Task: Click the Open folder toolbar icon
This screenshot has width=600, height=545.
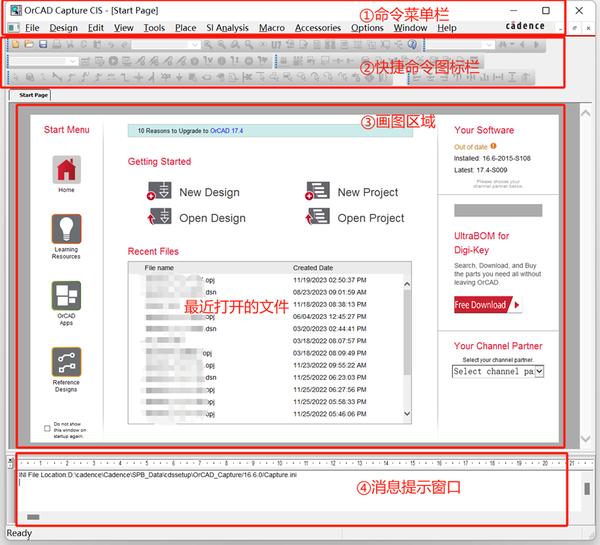Action: (x=29, y=44)
